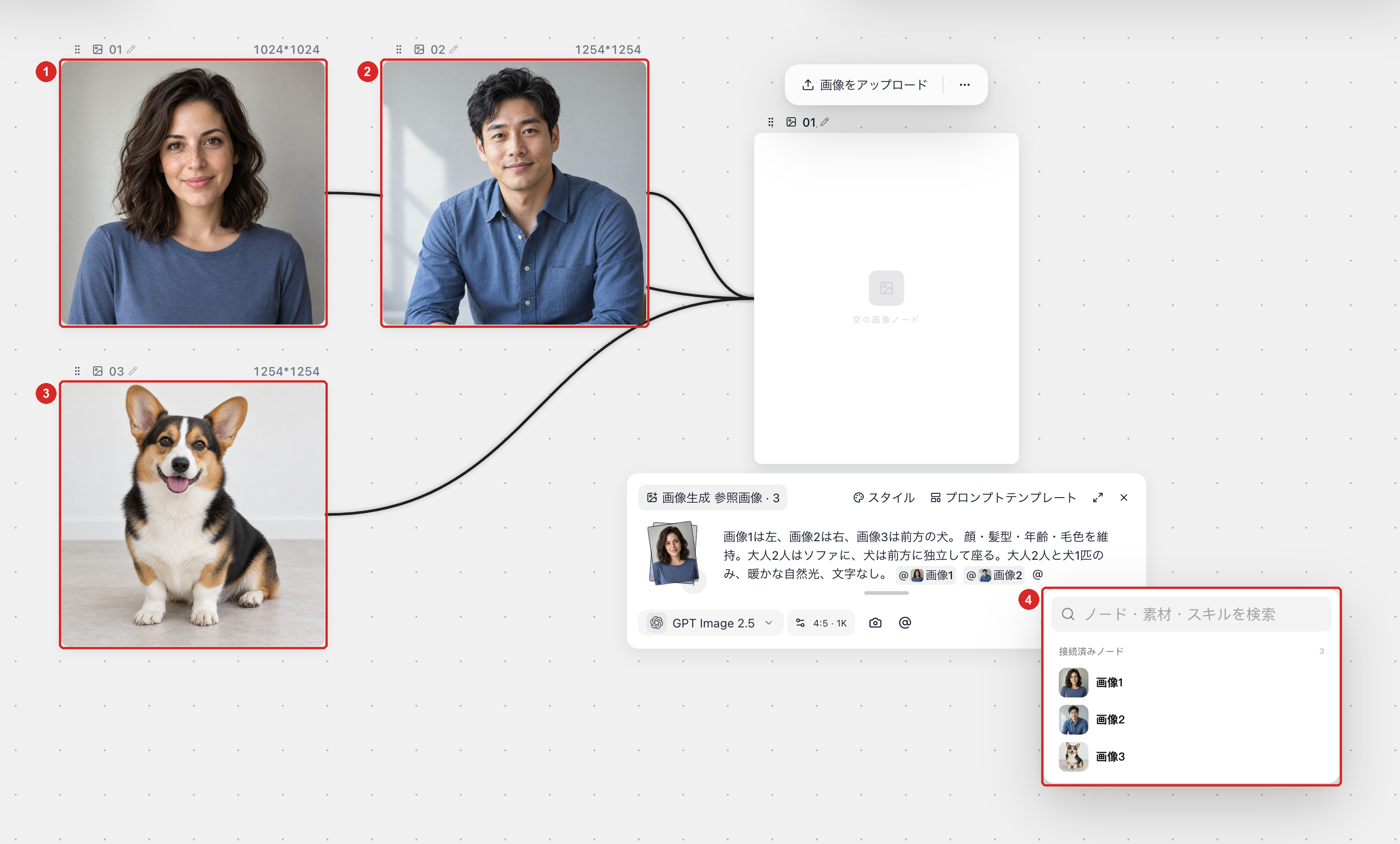Click the horizontal resize handle bar under the prompt
This screenshot has width=1400, height=844.
[x=886, y=593]
